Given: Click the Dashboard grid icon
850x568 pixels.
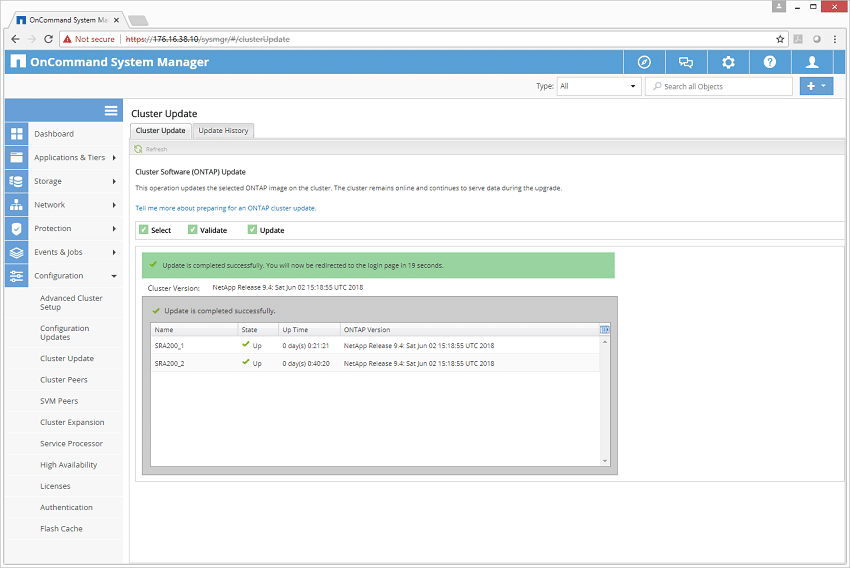Looking at the screenshot, I should tap(17, 134).
